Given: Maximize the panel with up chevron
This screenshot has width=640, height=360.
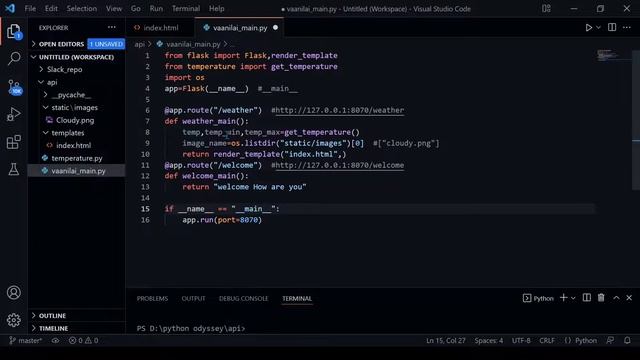Looking at the screenshot, I should click(x=616, y=298).
